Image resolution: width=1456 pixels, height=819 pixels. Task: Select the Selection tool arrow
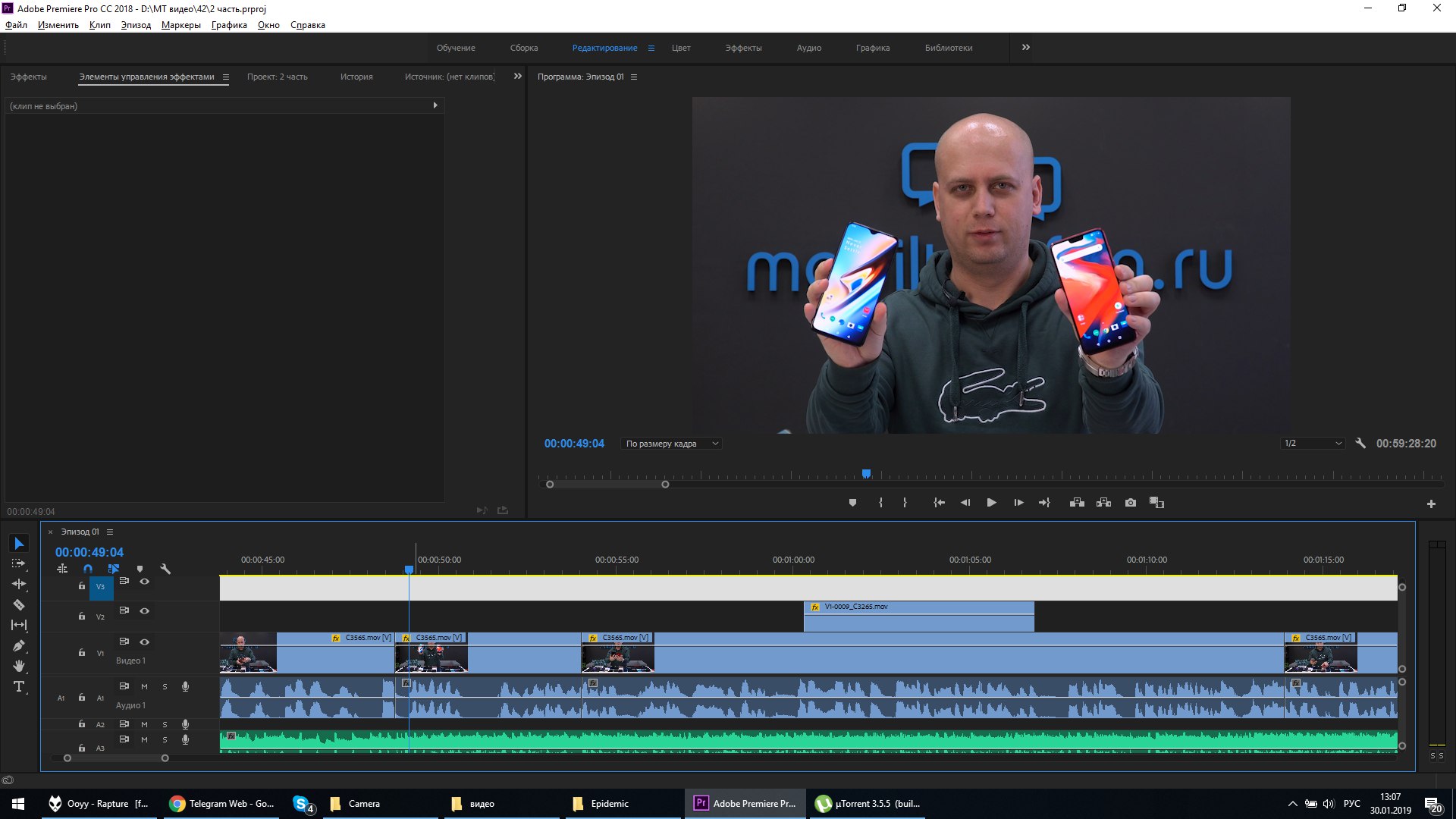19,544
